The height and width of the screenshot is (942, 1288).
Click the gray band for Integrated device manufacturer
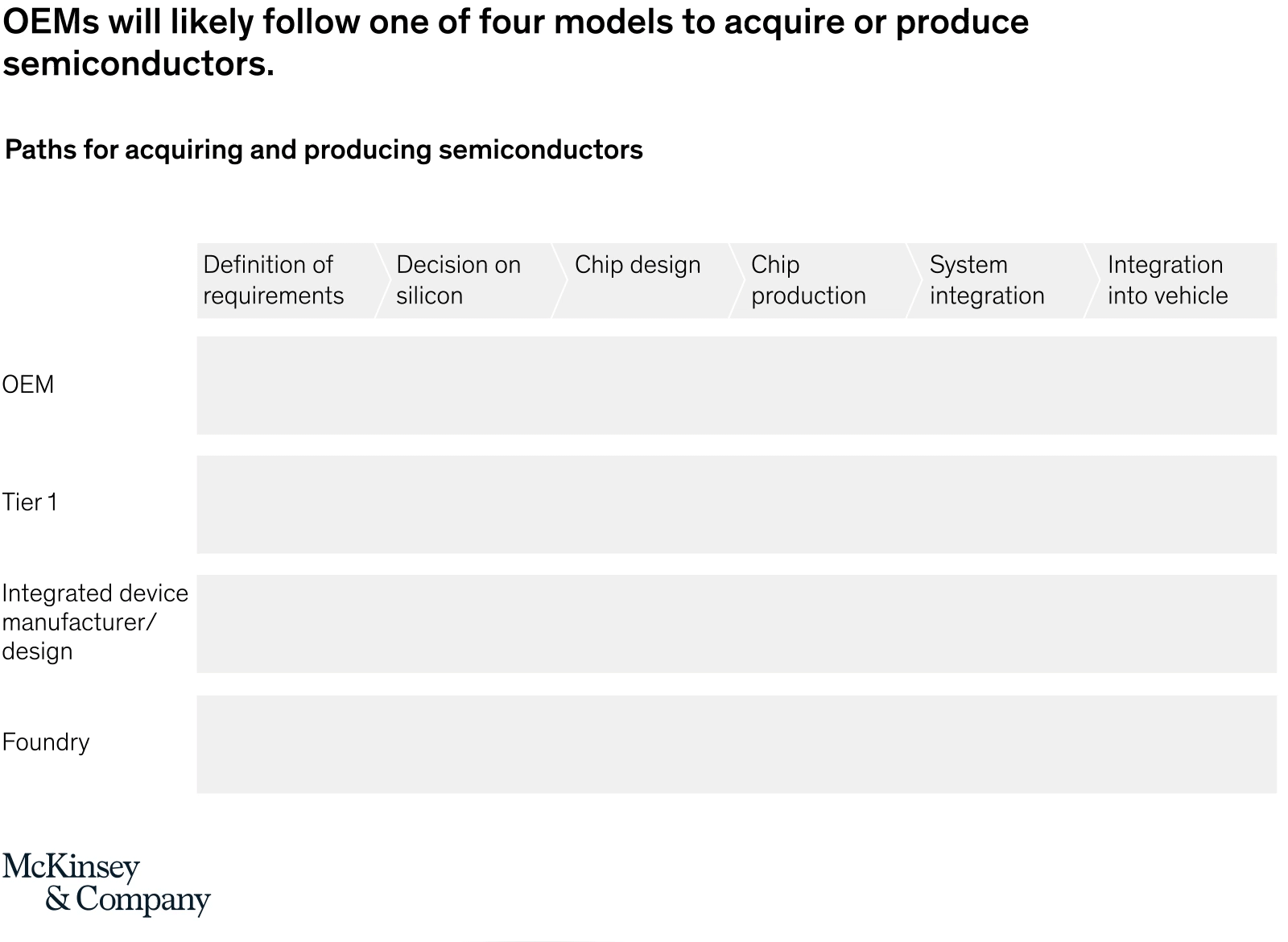click(x=736, y=624)
